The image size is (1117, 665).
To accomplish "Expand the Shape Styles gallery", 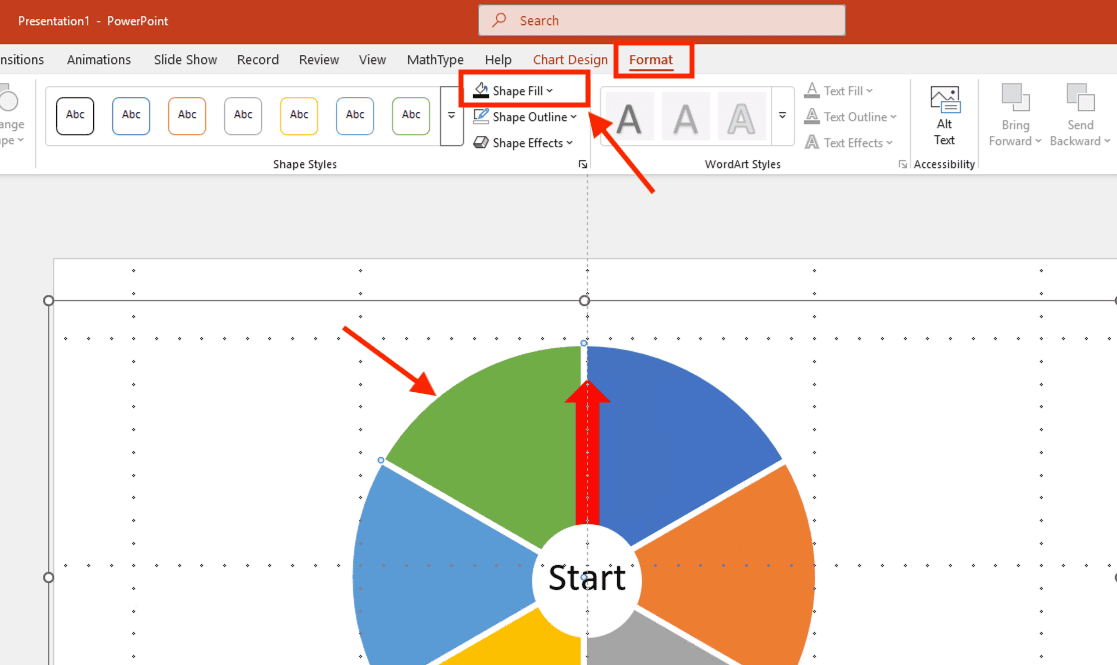I will pyautogui.click(x=451, y=116).
